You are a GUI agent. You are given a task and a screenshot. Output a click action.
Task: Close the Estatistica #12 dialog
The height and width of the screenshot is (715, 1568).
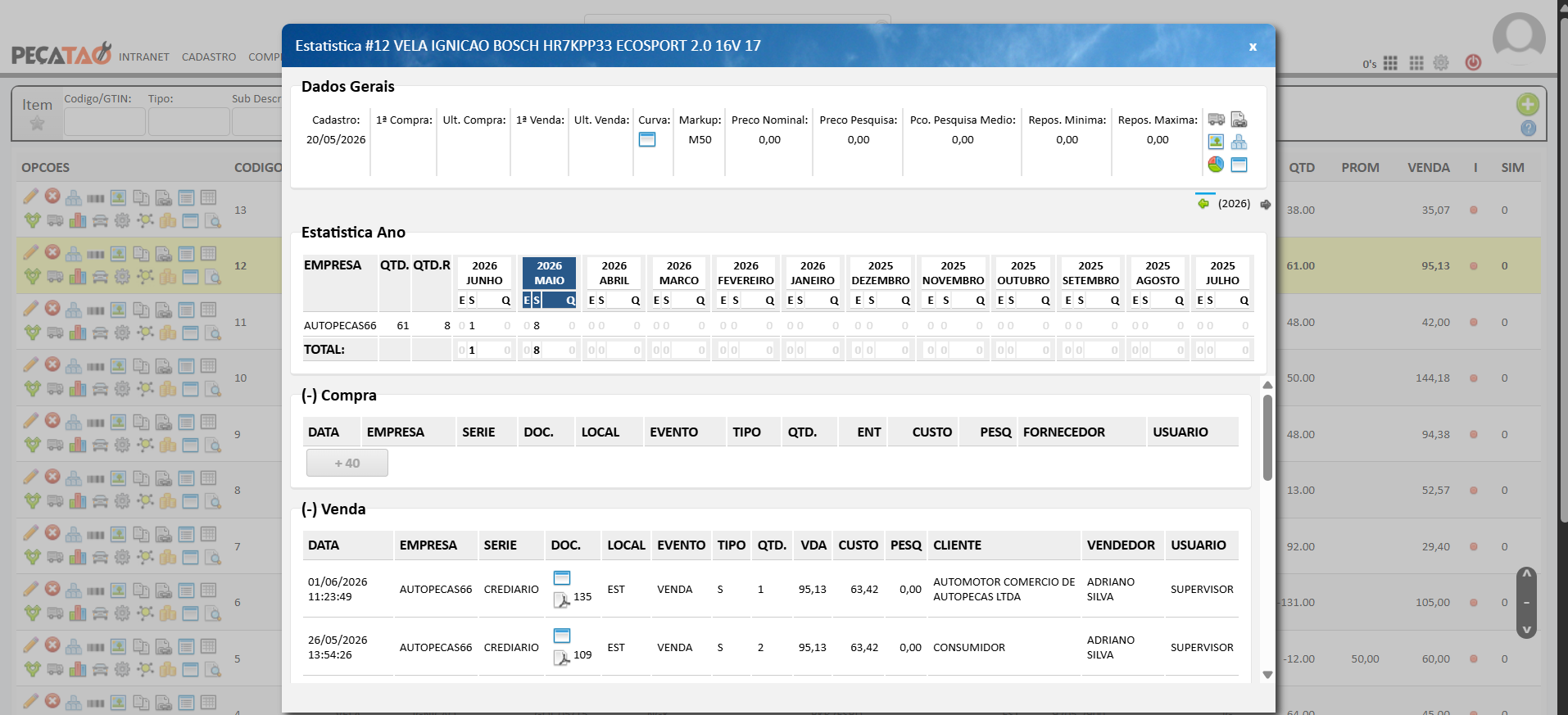1253,47
